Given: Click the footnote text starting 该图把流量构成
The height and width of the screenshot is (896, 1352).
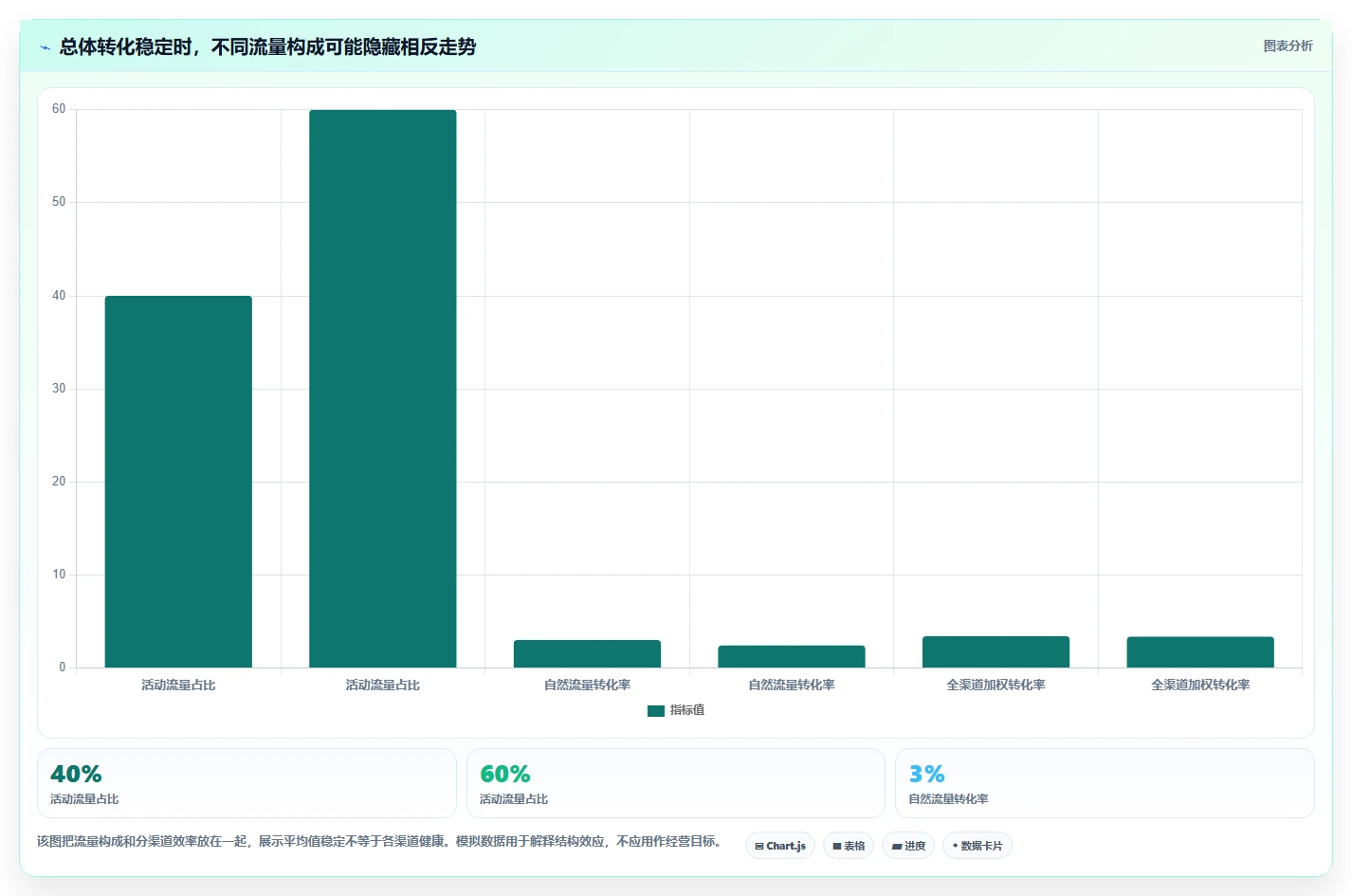Looking at the screenshot, I should tap(381, 842).
